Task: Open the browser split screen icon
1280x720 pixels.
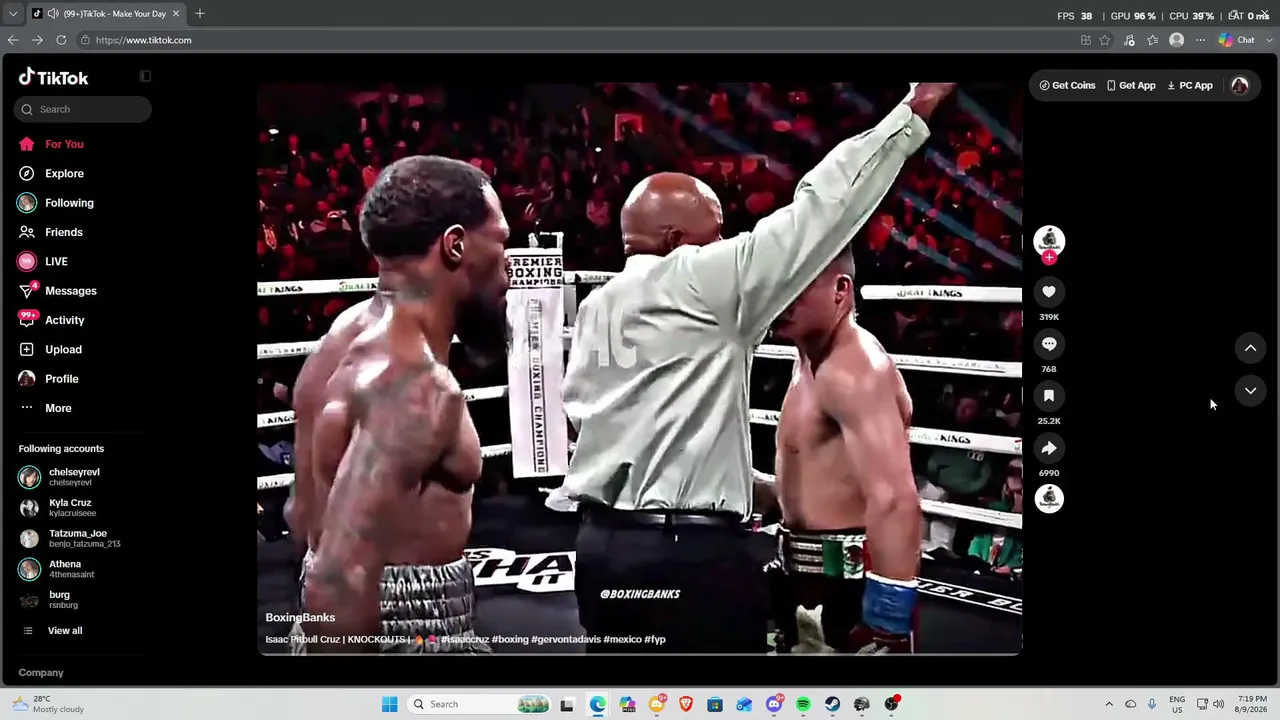Action: pos(1085,40)
